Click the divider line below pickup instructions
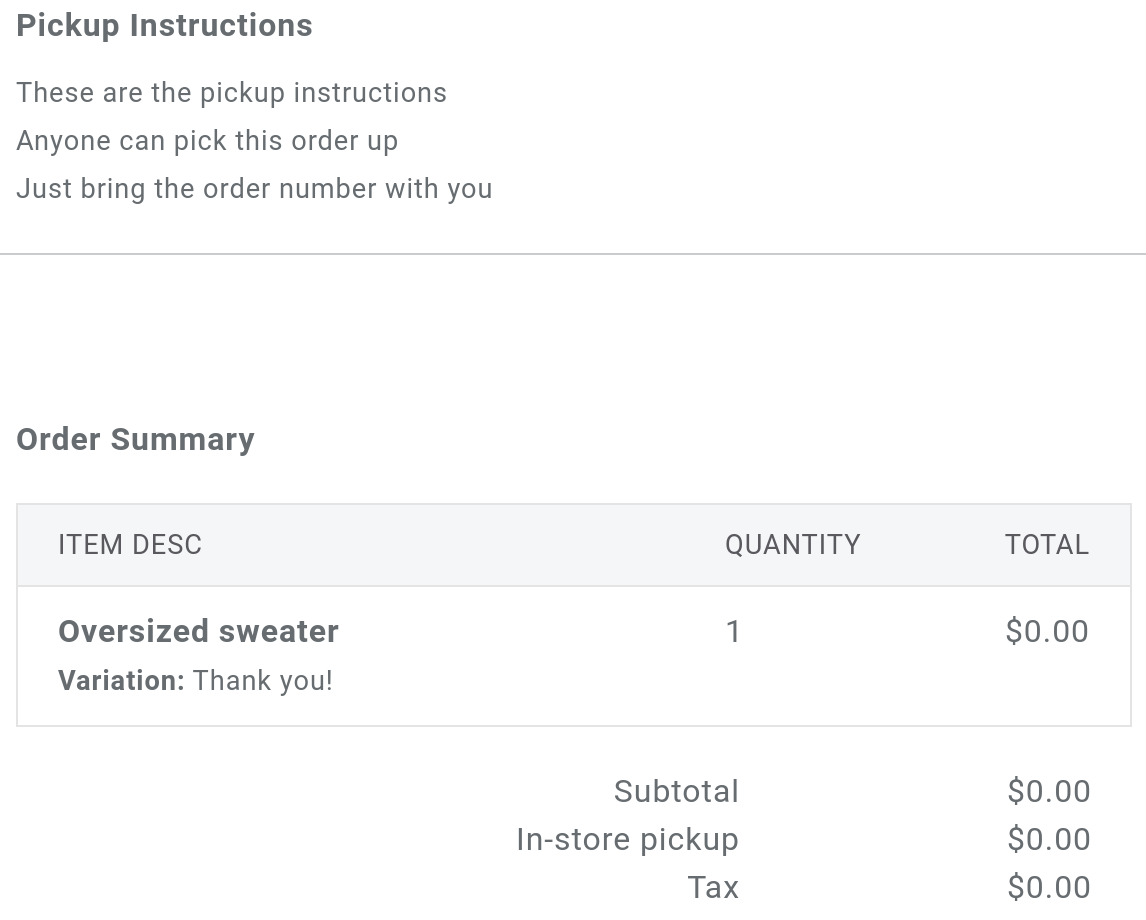Image resolution: width=1146 pixels, height=920 pixels. pyautogui.click(x=573, y=254)
